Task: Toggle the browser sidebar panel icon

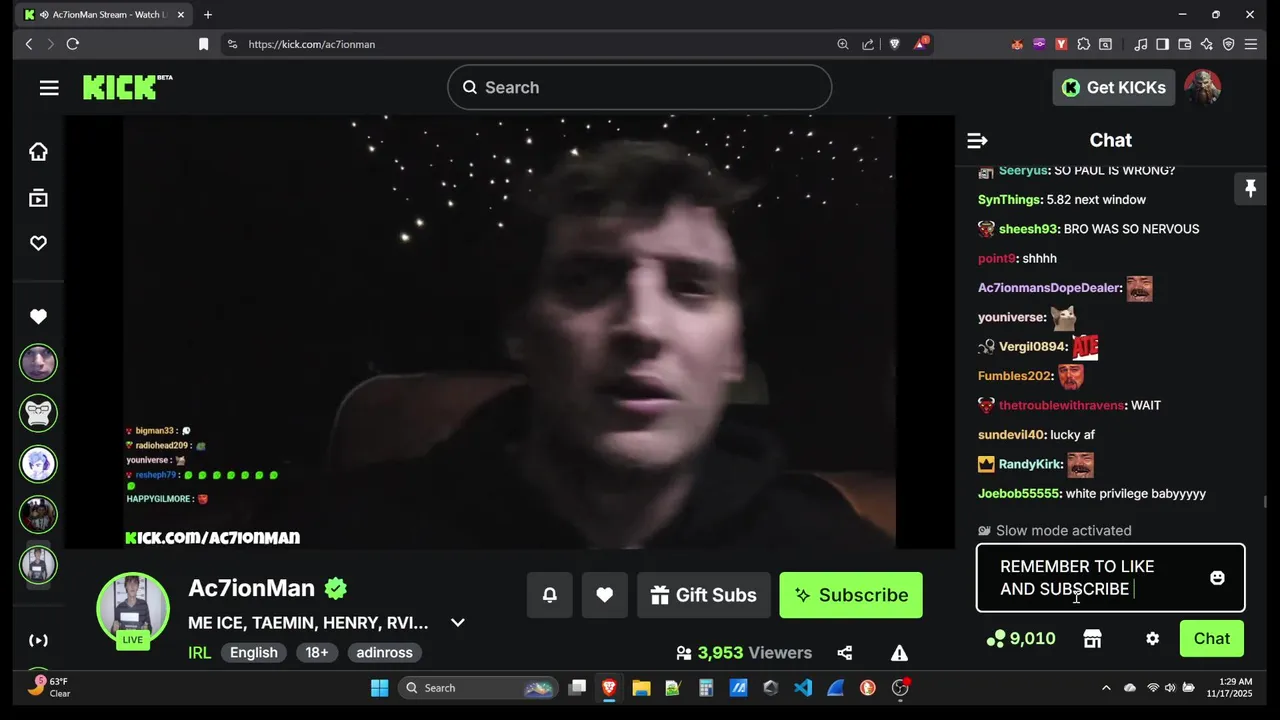Action: pyautogui.click(x=1163, y=44)
